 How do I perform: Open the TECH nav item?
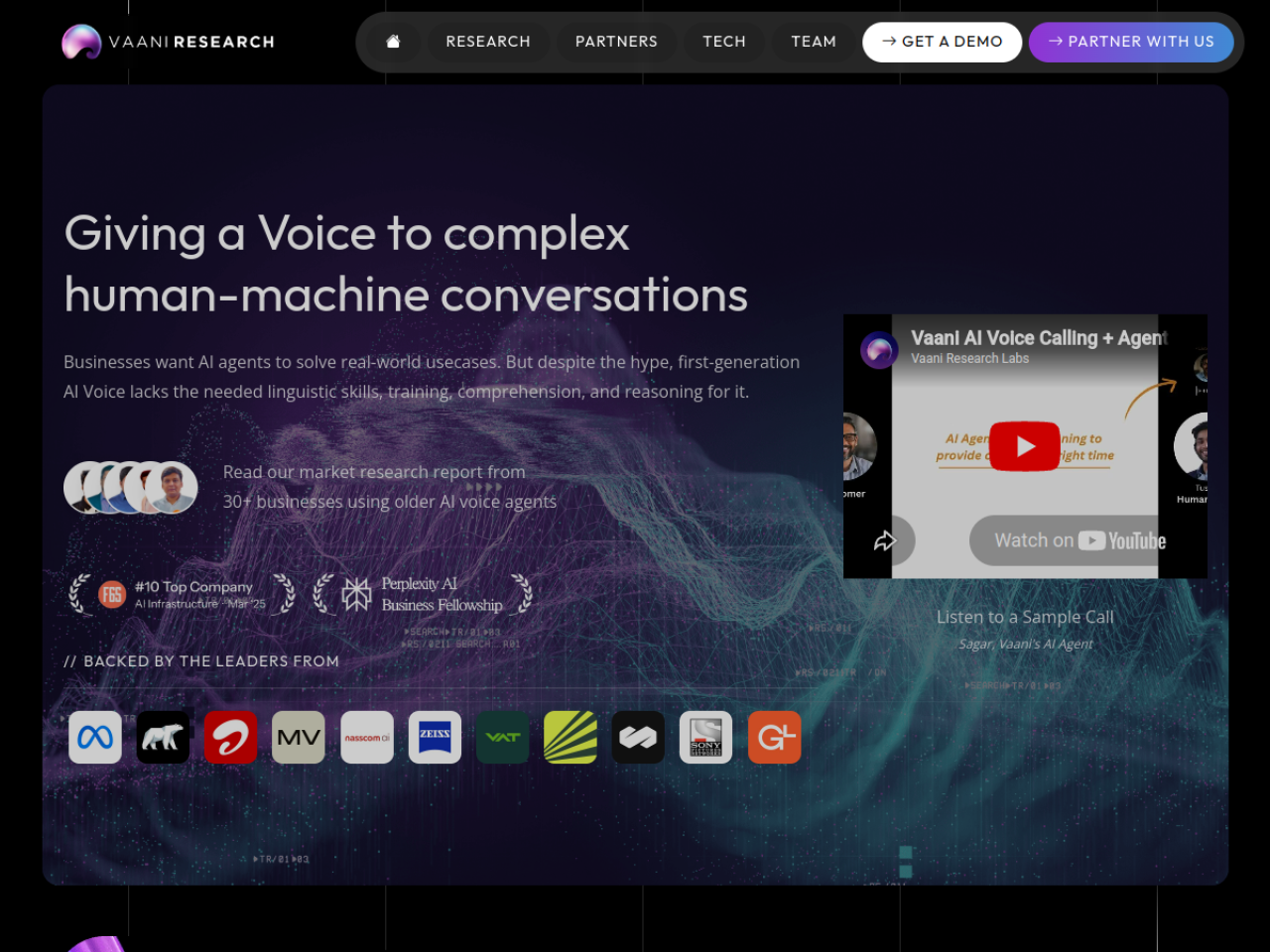[x=724, y=42]
